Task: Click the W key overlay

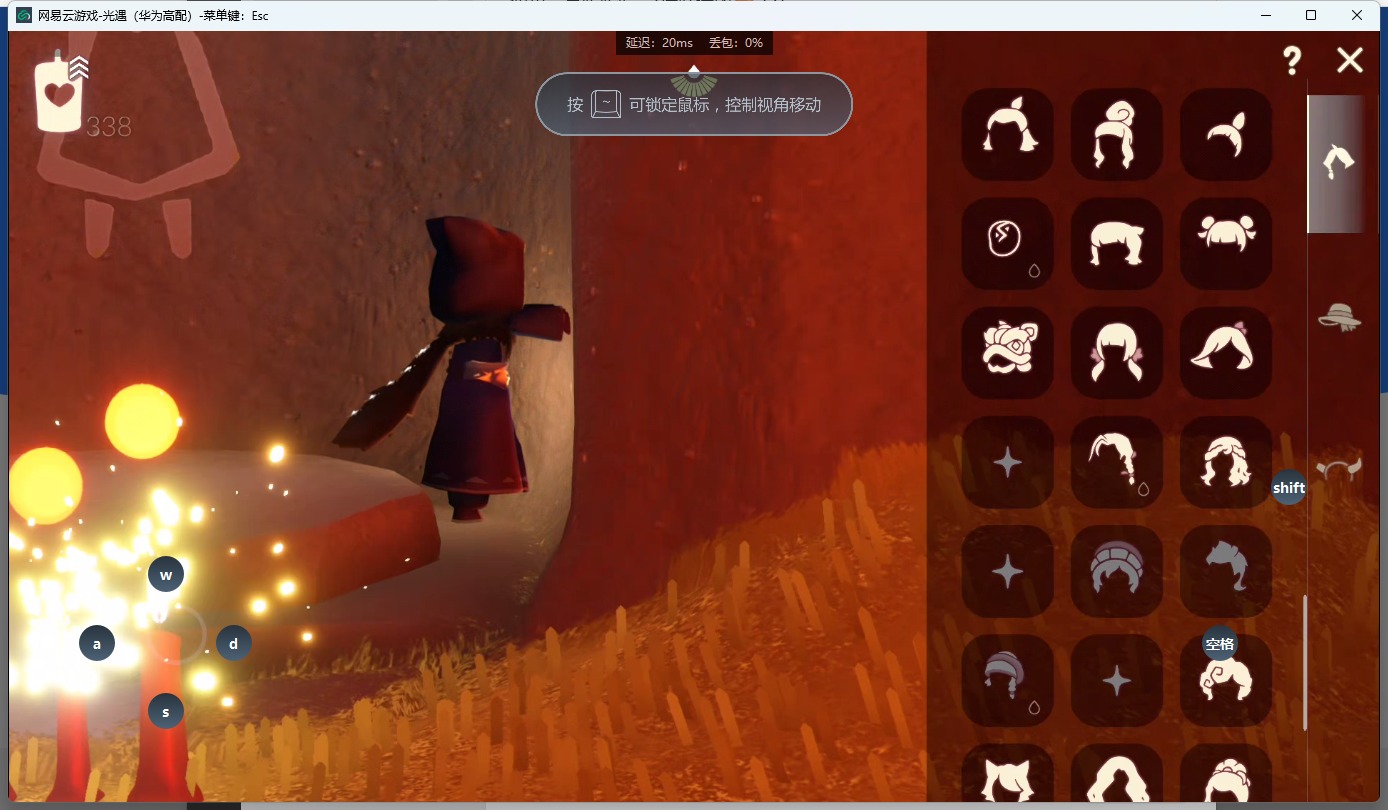Action: (166, 575)
